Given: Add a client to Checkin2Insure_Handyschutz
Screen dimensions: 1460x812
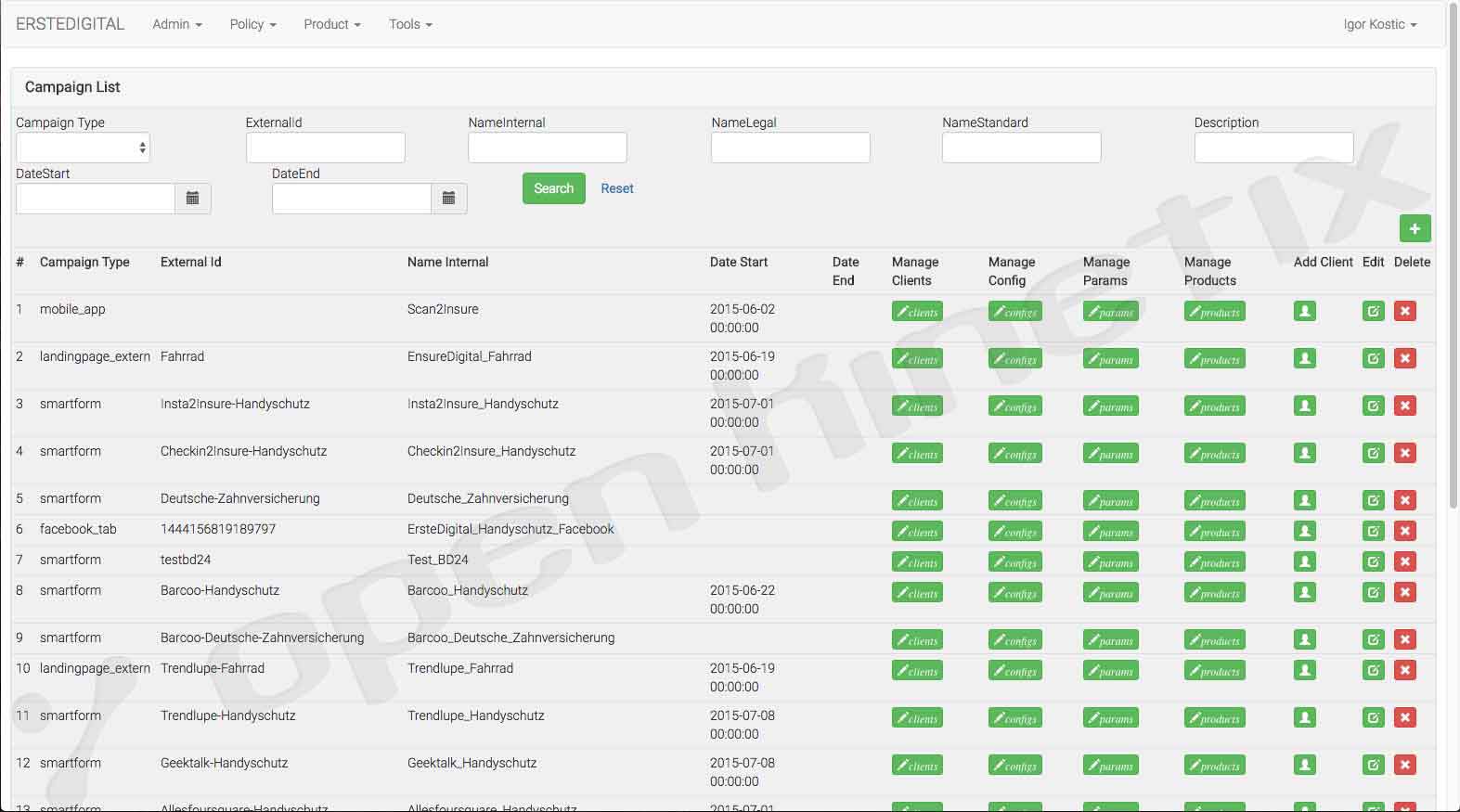Looking at the screenshot, I should (x=1305, y=453).
